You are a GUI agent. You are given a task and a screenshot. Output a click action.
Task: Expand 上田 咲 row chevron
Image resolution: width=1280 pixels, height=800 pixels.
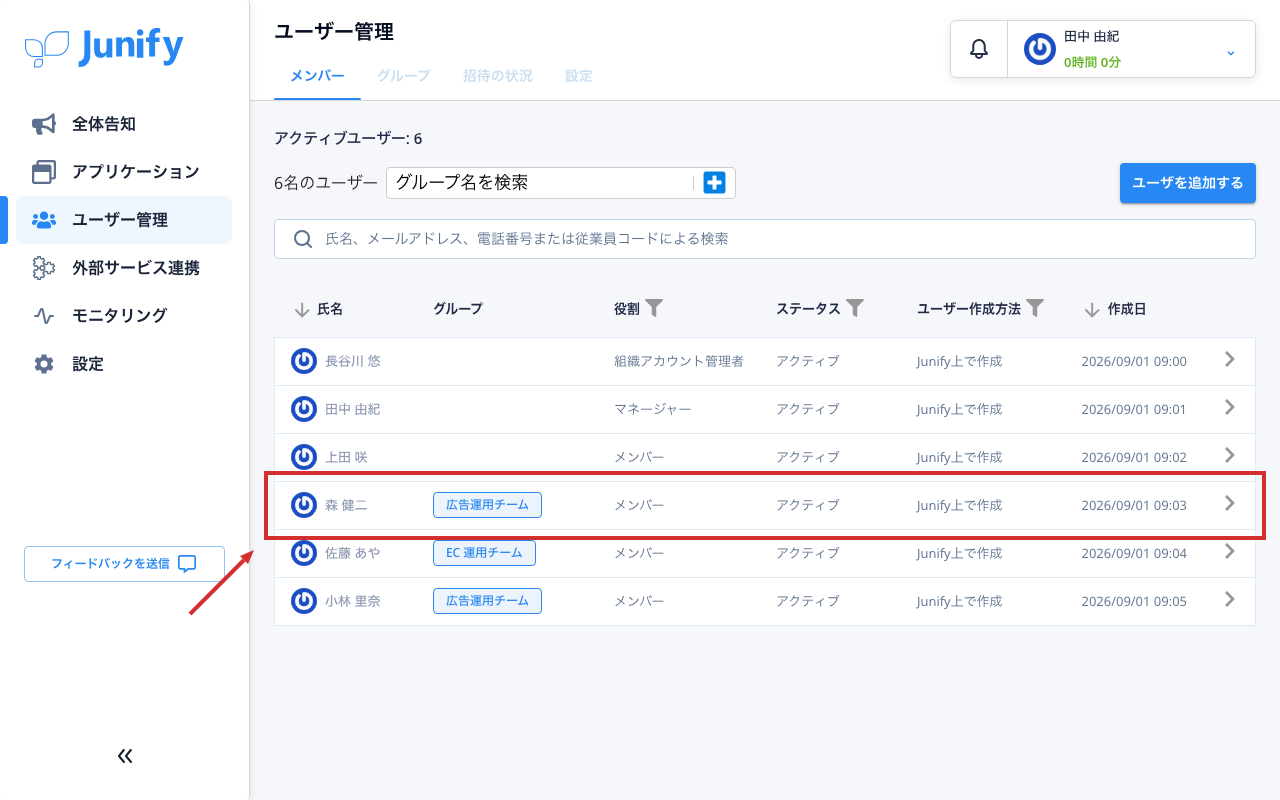coord(1230,455)
